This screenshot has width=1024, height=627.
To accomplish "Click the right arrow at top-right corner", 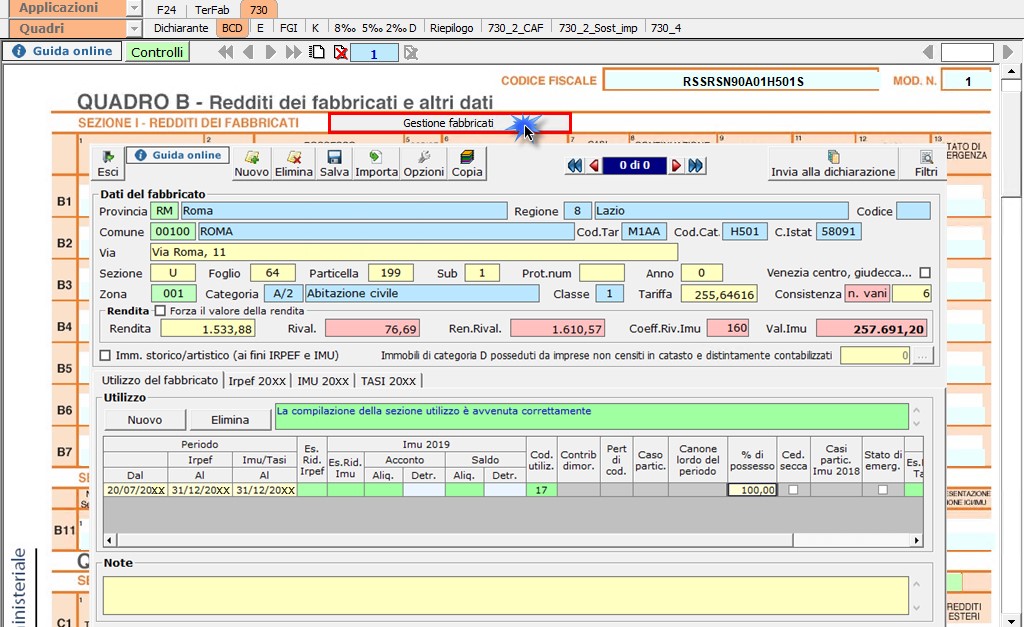I will (1008, 52).
